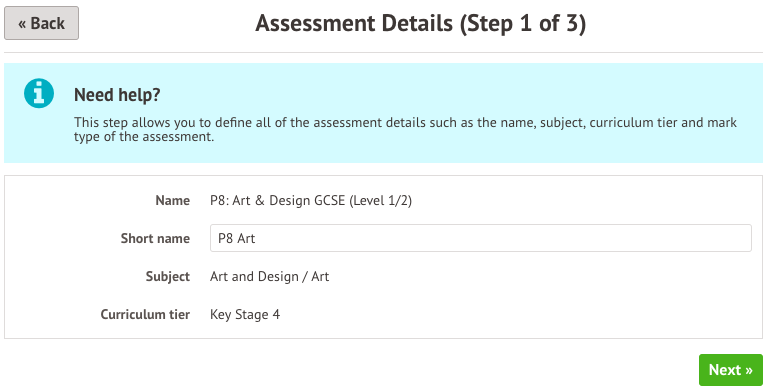Image resolution: width=769 pixels, height=390 pixels.
Task: Click the circular info icon beside Need help?
Action: tap(39, 93)
